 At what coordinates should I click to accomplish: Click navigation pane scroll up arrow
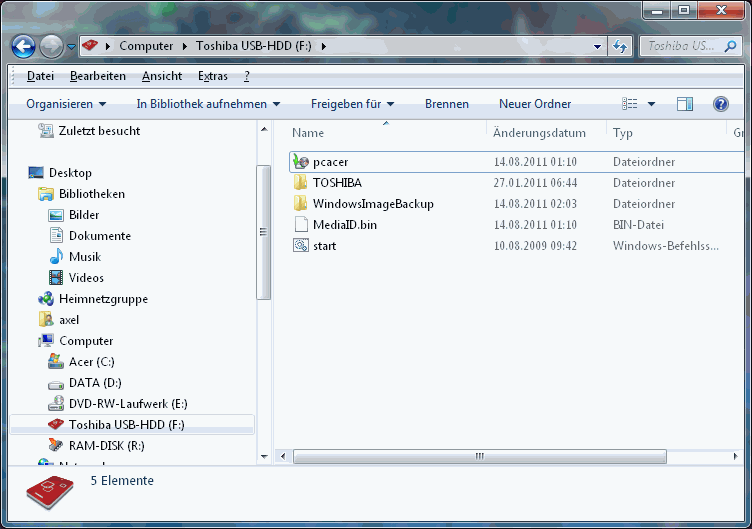pos(264,129)
